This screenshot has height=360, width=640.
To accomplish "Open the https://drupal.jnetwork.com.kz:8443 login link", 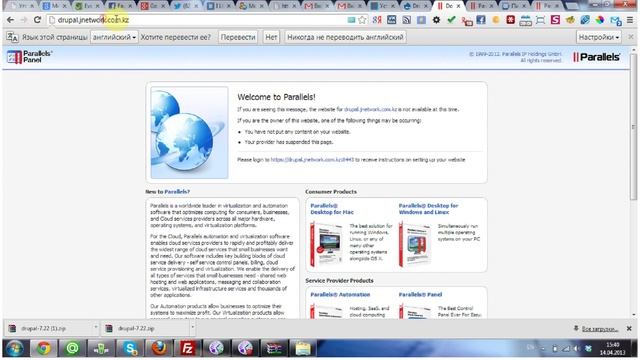I will pyautogui.click(x=312, y=160).
